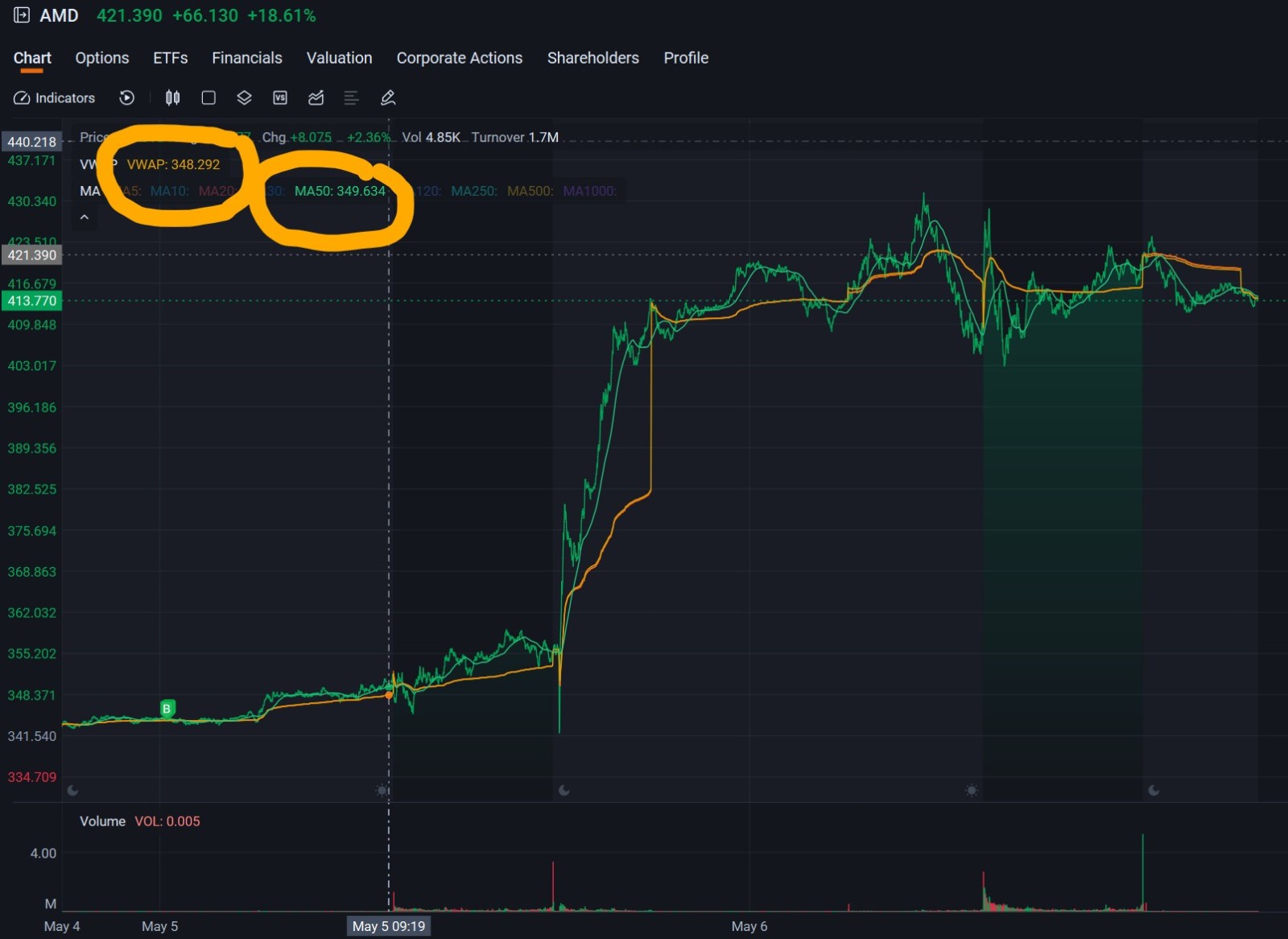
Task: Click the MA1000 indicator label
Action: (x=590, y=191)
